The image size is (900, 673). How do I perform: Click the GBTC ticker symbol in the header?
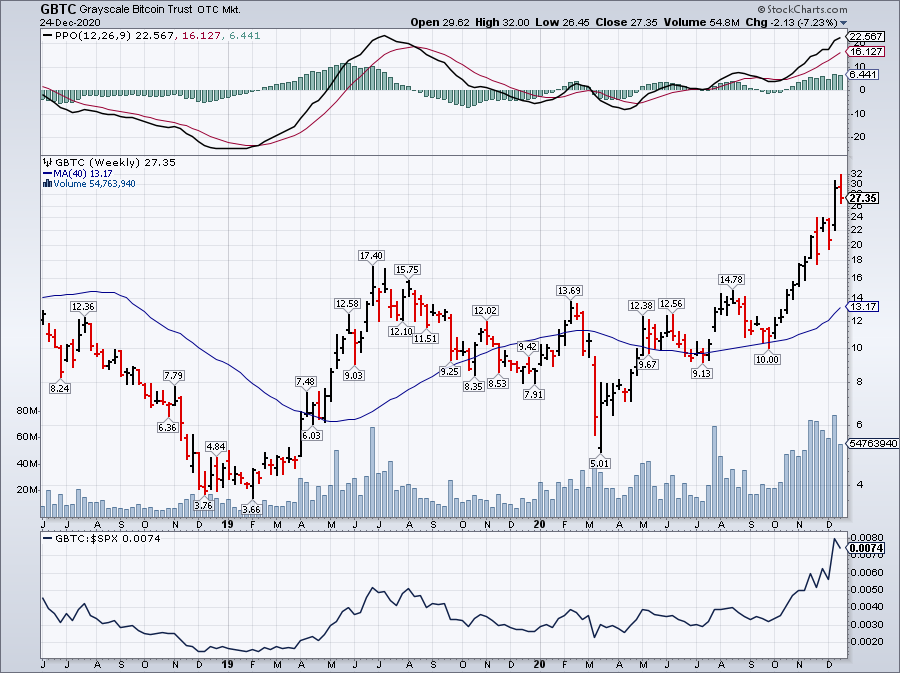pos(59,9)
